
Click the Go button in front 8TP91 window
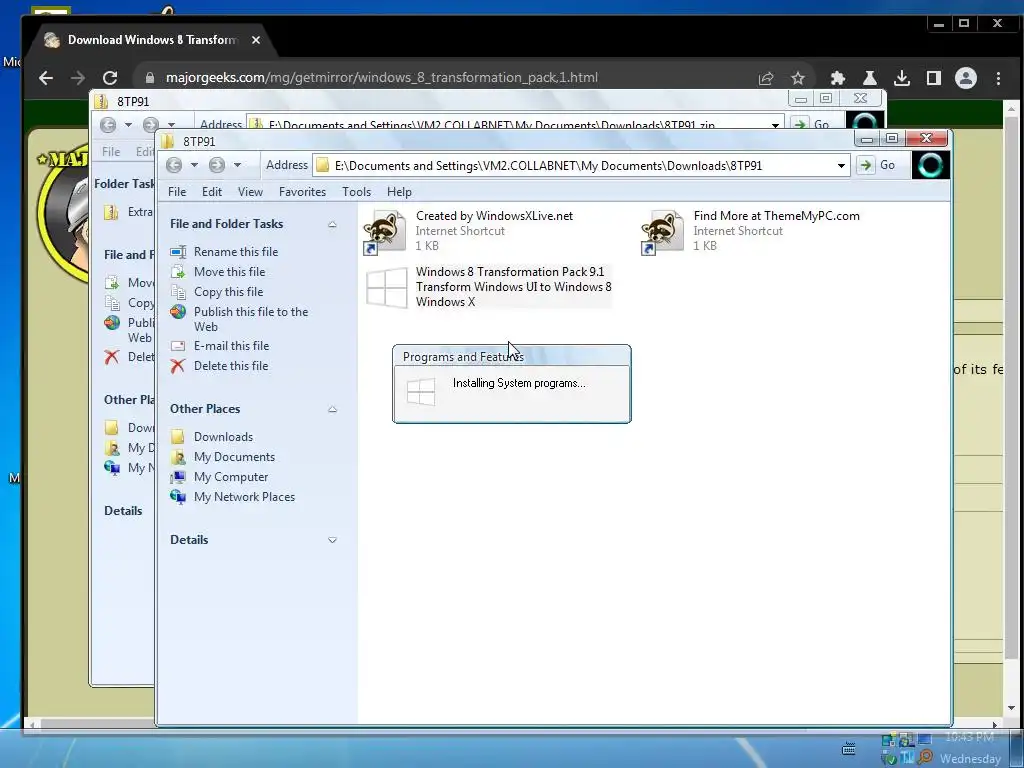tap(880, 165)
